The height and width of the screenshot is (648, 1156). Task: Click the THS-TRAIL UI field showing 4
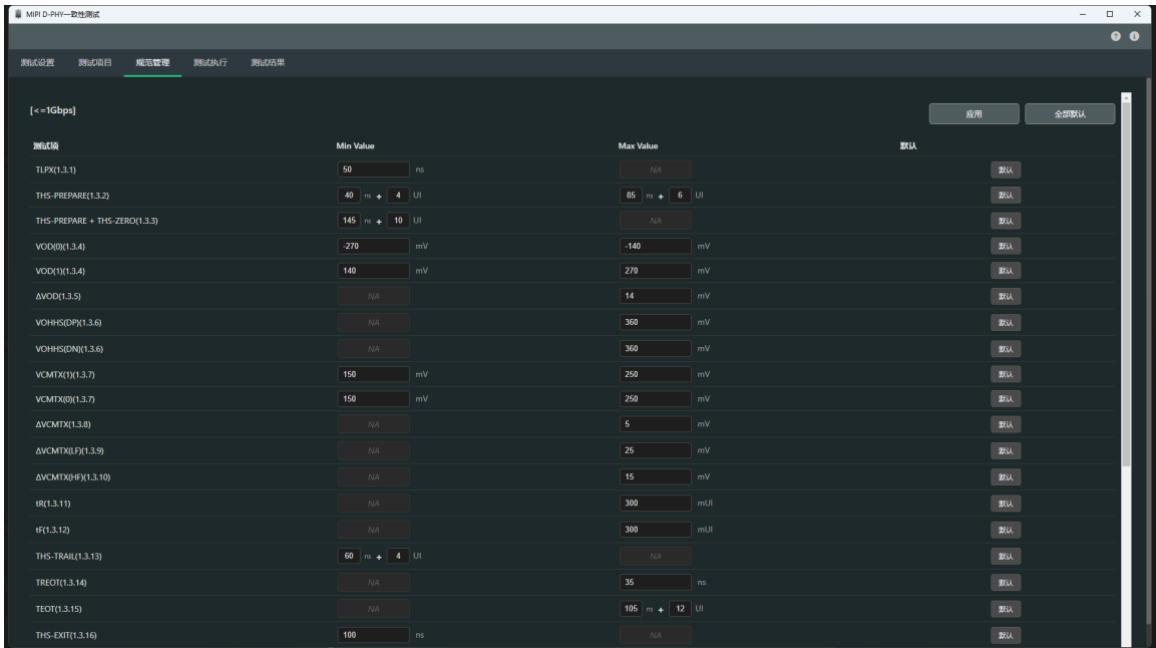pyautogui.click(x=398, y=556)
